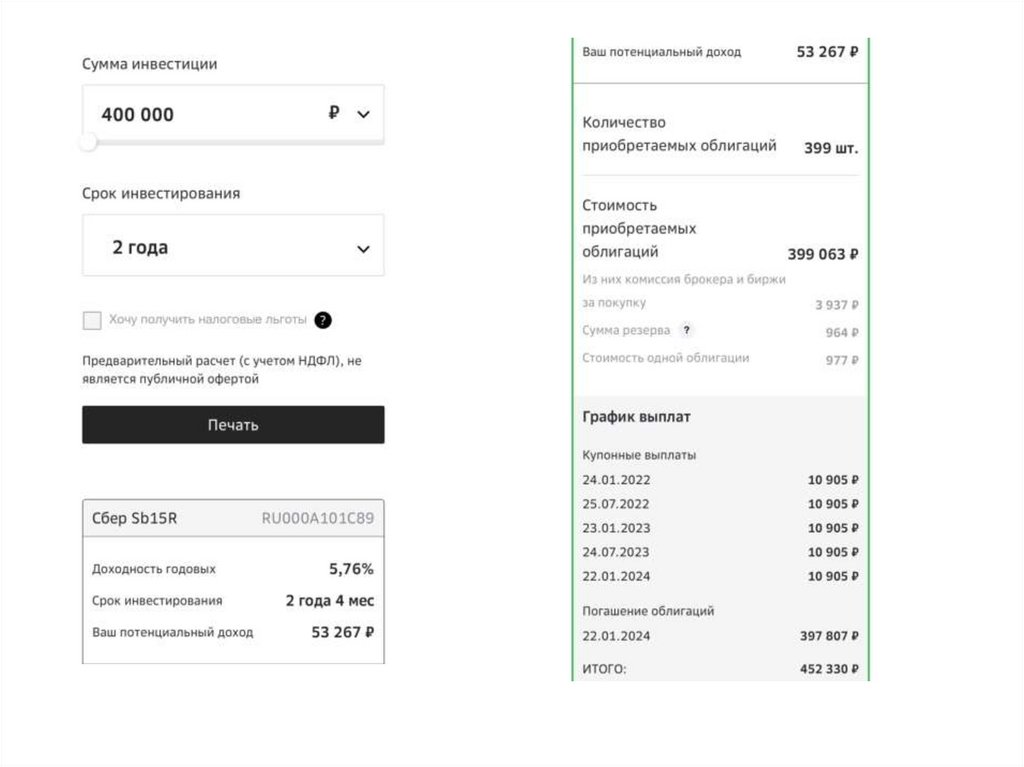
Task: Select the 24.01.2022 coupon payment date
Action: click(x=616, y=480)
